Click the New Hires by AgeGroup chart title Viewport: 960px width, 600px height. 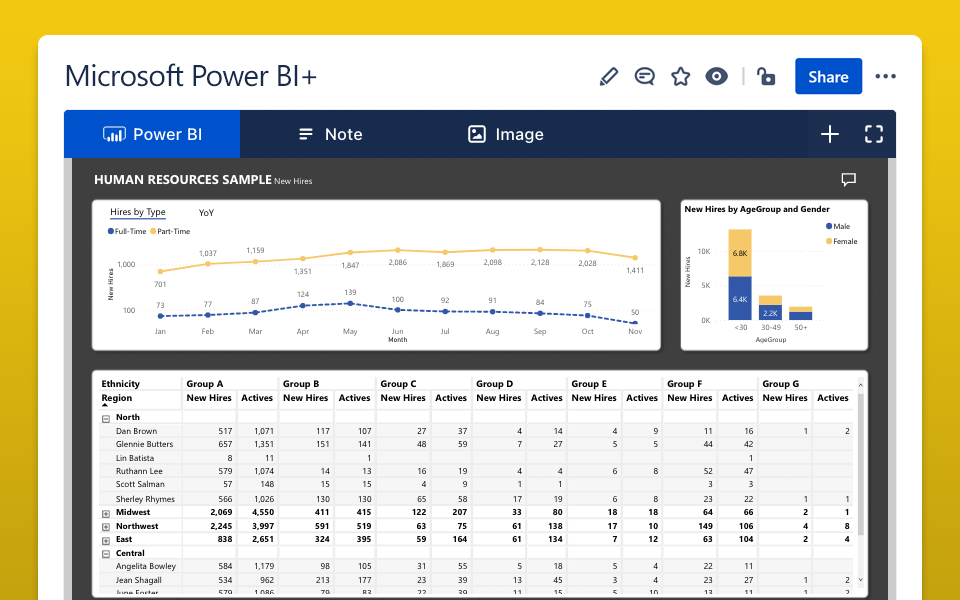pyautogui.click(x=757, y=209)
